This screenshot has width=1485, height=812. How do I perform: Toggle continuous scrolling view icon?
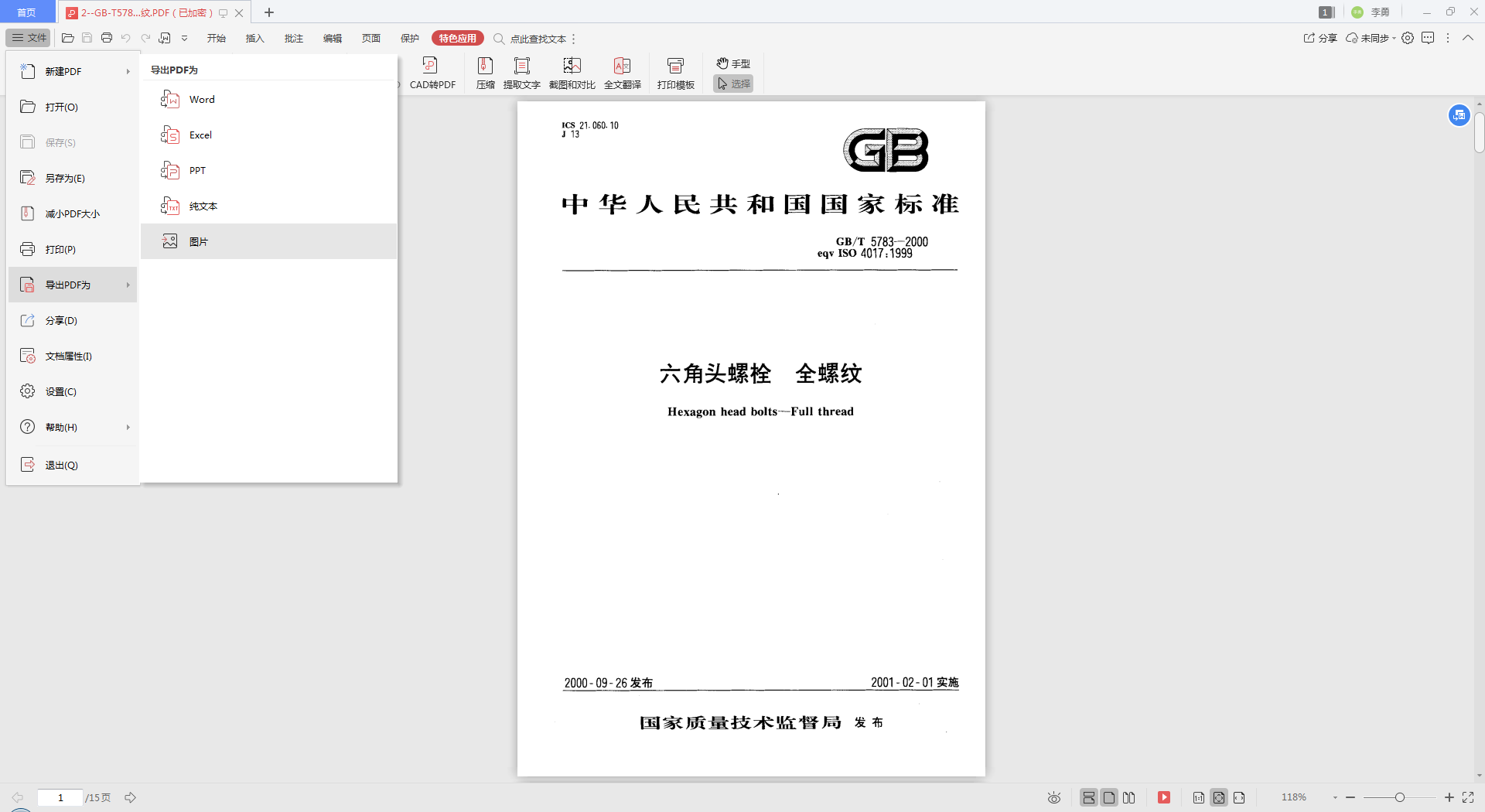(x=1089, y=797)
